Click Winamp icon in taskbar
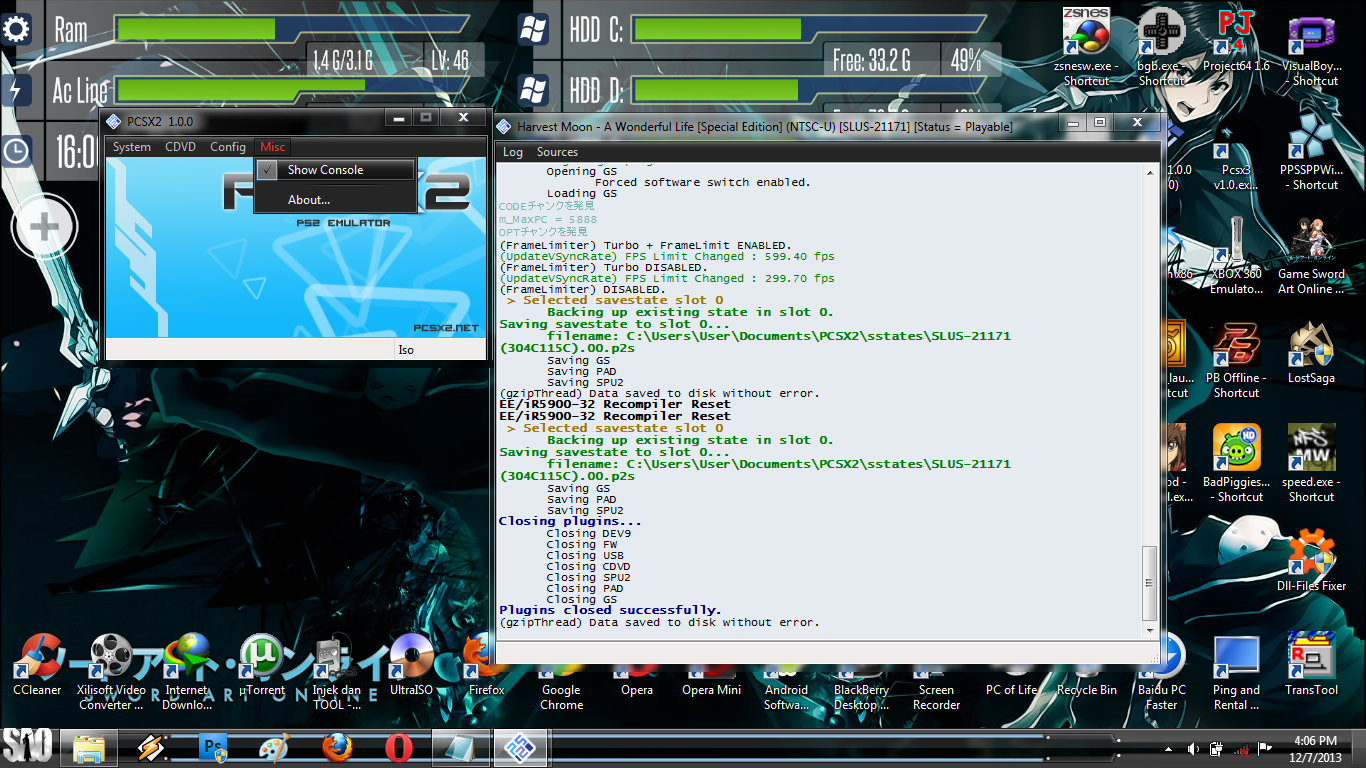The width and height of the screenshot is (1366, 768). [151, 748]
